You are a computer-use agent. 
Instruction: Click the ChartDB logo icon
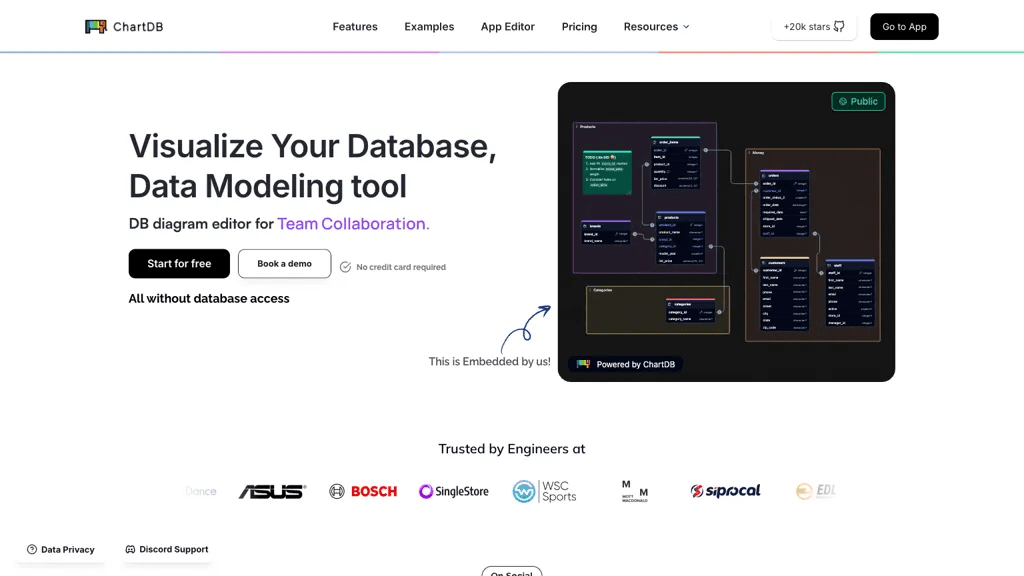[95, 27]
